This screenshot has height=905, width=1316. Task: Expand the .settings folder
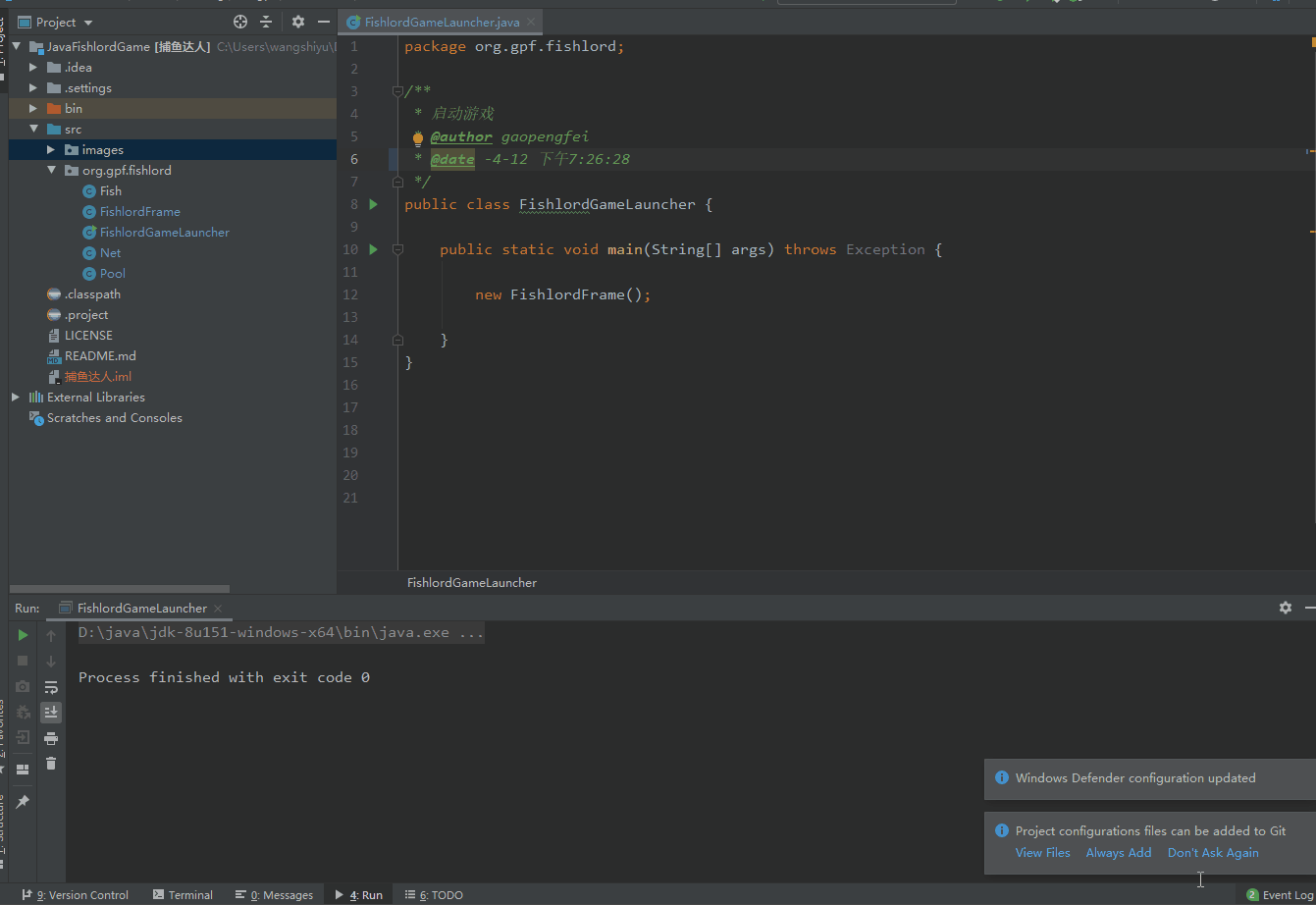33,87
